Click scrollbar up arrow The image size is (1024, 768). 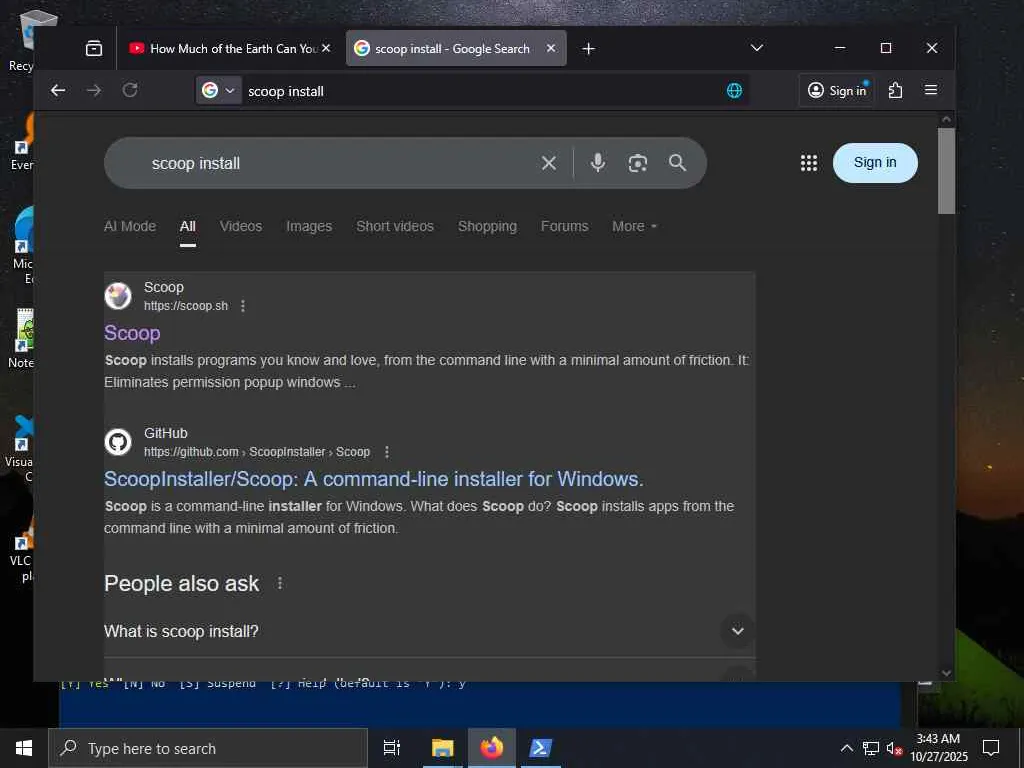tap(946, 120)
